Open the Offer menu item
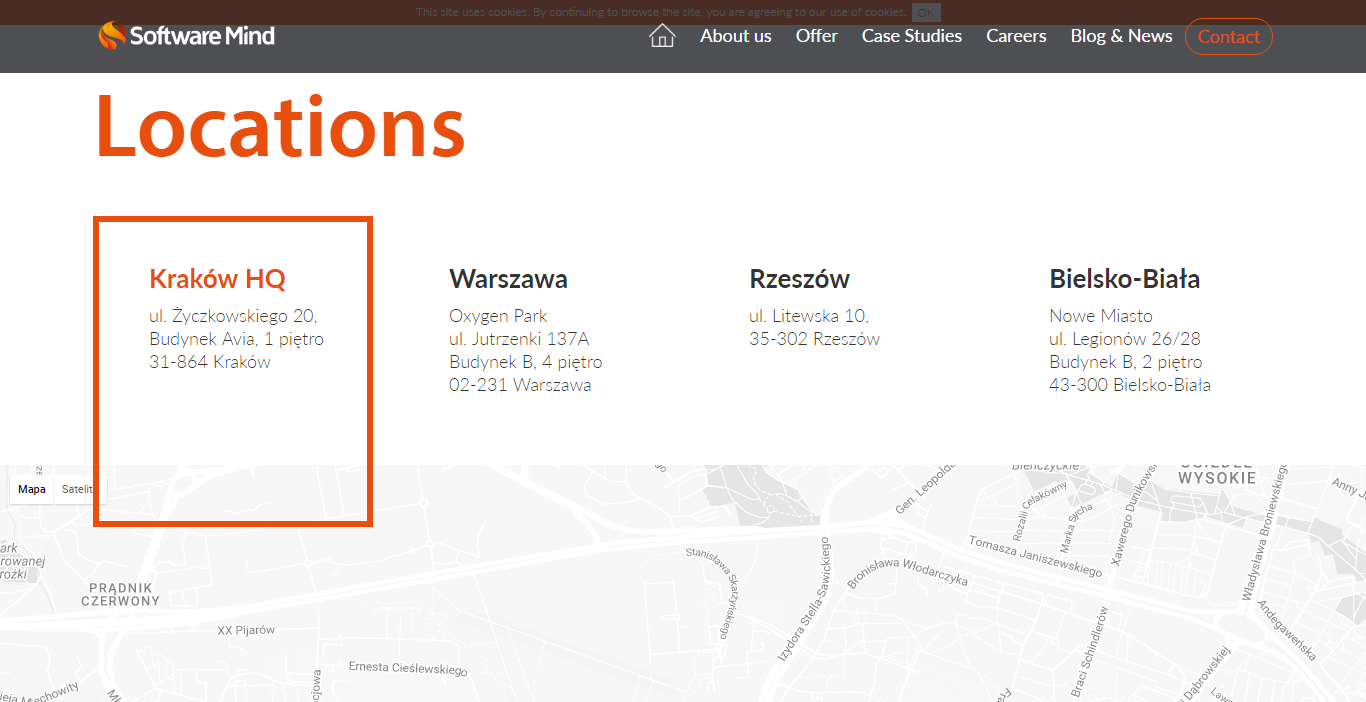This screenshot has height=702, width=1366. tap(817, 36)
